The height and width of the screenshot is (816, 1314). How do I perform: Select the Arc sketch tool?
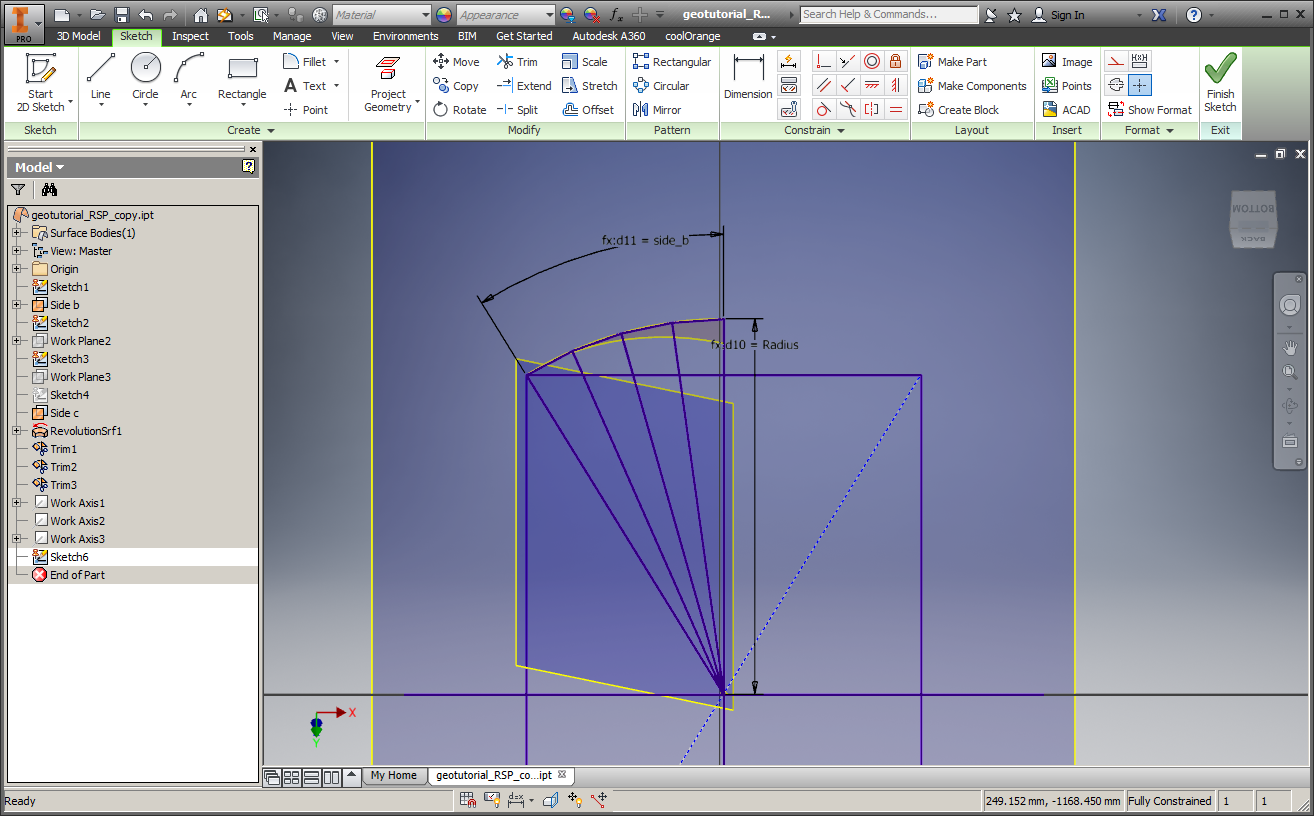click(188, 80)
